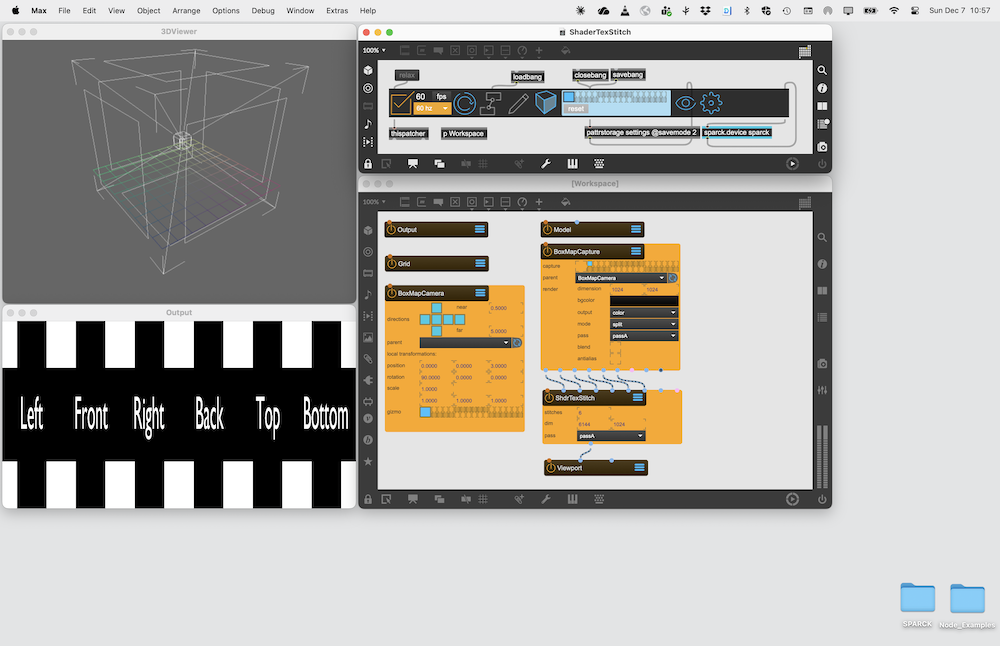Toggle the BoxMapCamera power button

391,293
